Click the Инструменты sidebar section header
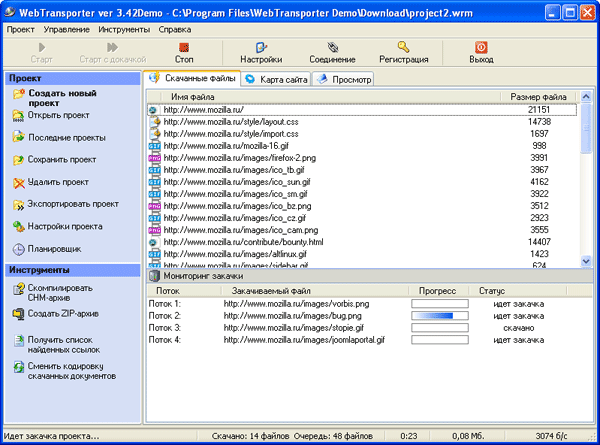Screen dimensions: 600x445 (x=73, y=270)
